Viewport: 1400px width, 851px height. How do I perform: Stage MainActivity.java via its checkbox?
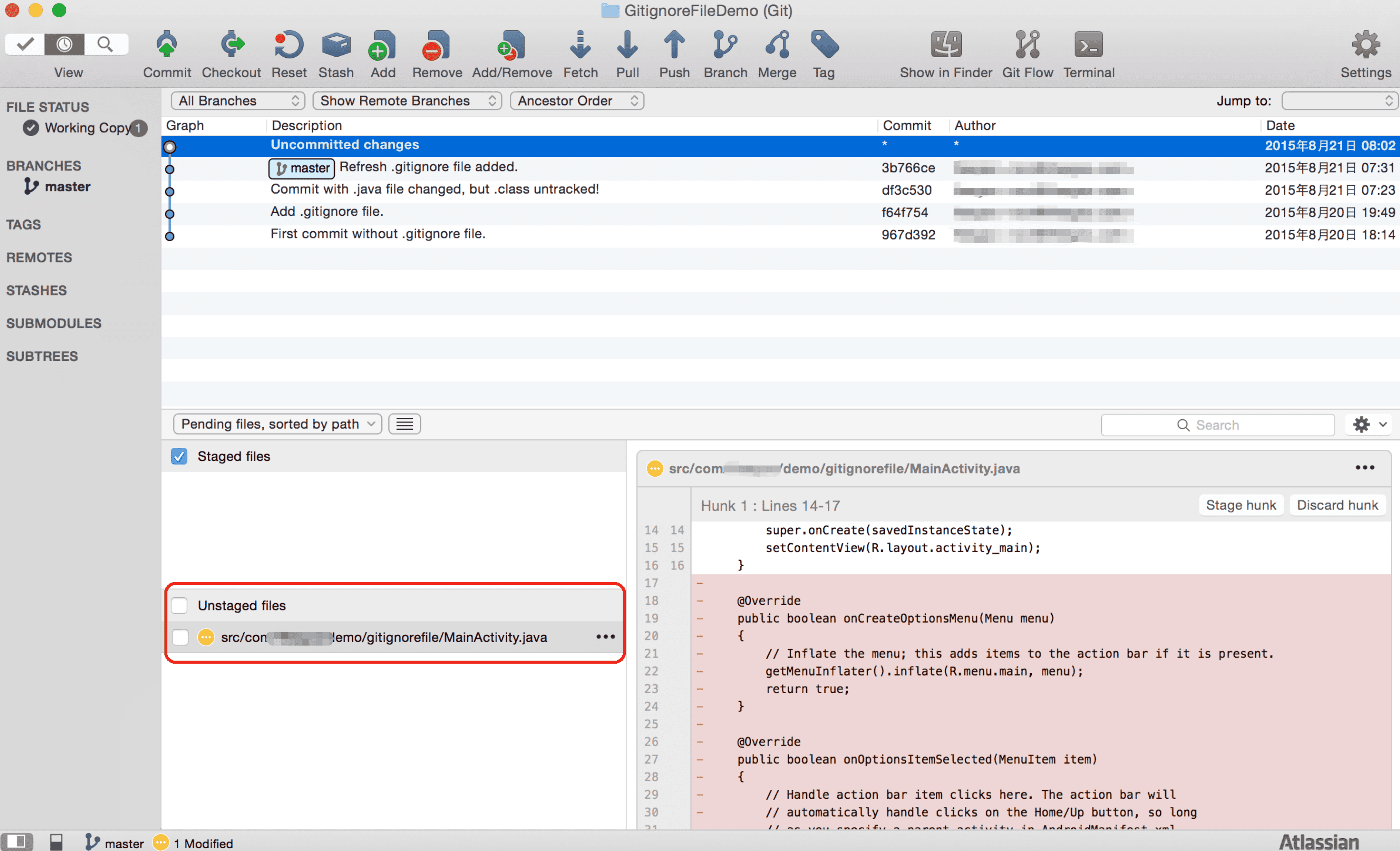(x=180, y=637)
